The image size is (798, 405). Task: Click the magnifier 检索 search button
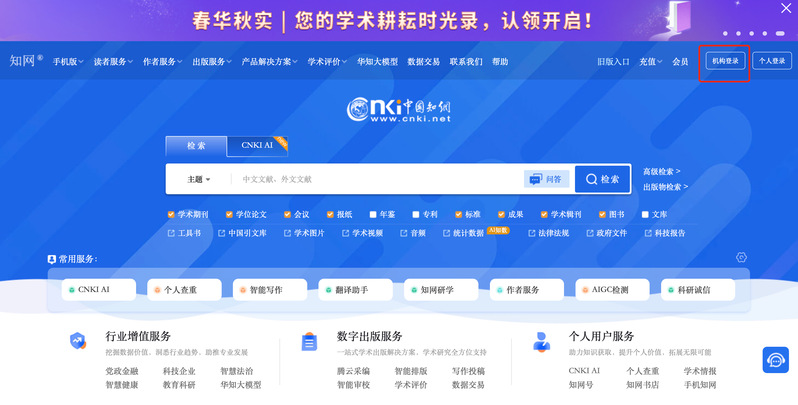coord(603,179)
